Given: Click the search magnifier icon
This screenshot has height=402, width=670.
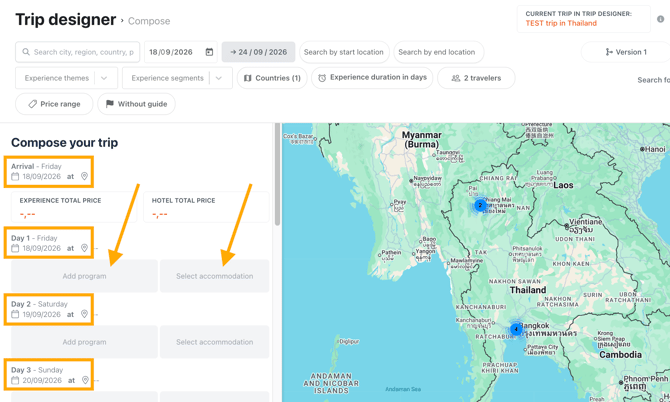Looking at the screenshot, I should pos(26,52).
